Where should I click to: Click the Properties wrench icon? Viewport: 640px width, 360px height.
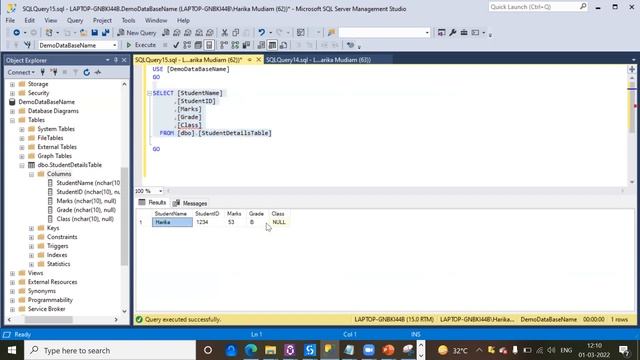tap(453, 33)
